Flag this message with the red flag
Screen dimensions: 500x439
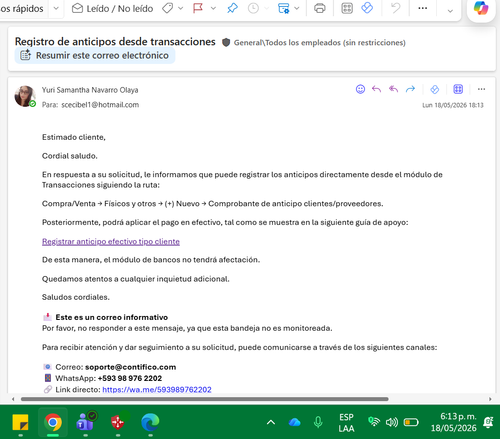click(x=198, y=8)
